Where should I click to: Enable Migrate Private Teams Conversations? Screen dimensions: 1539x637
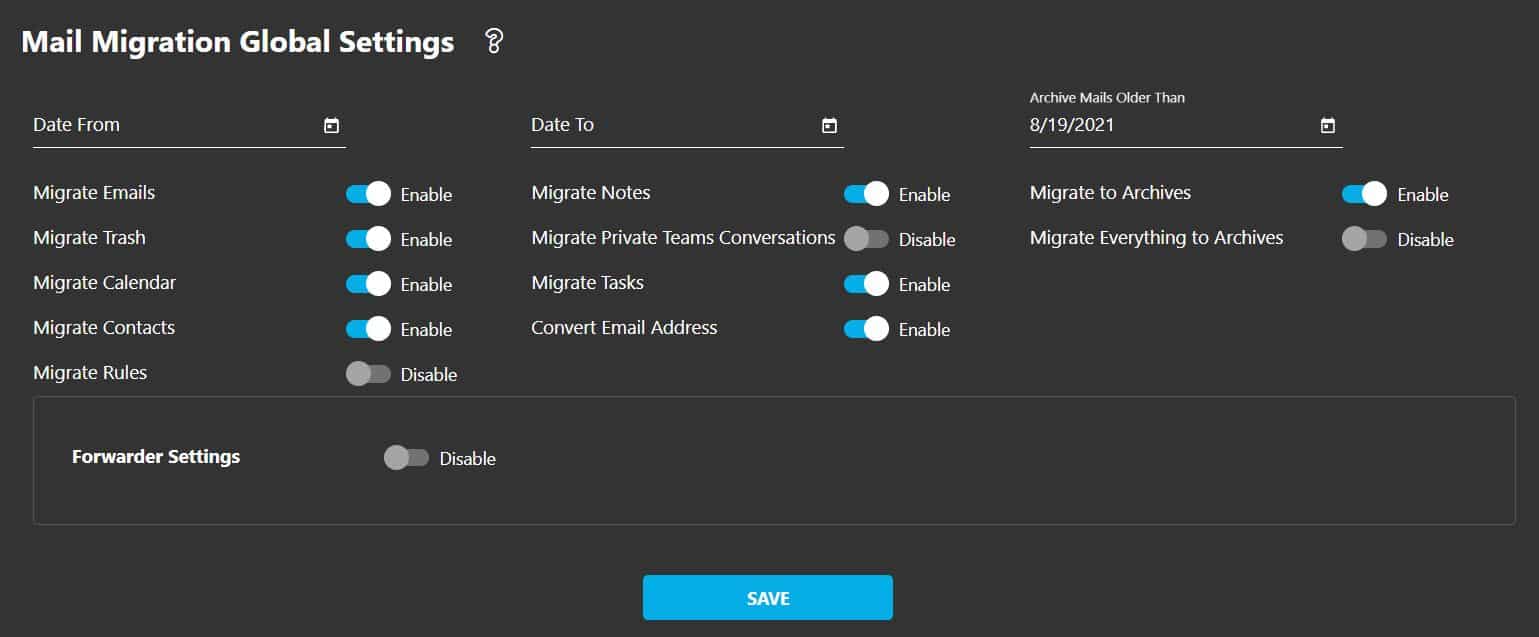(866, 239)
